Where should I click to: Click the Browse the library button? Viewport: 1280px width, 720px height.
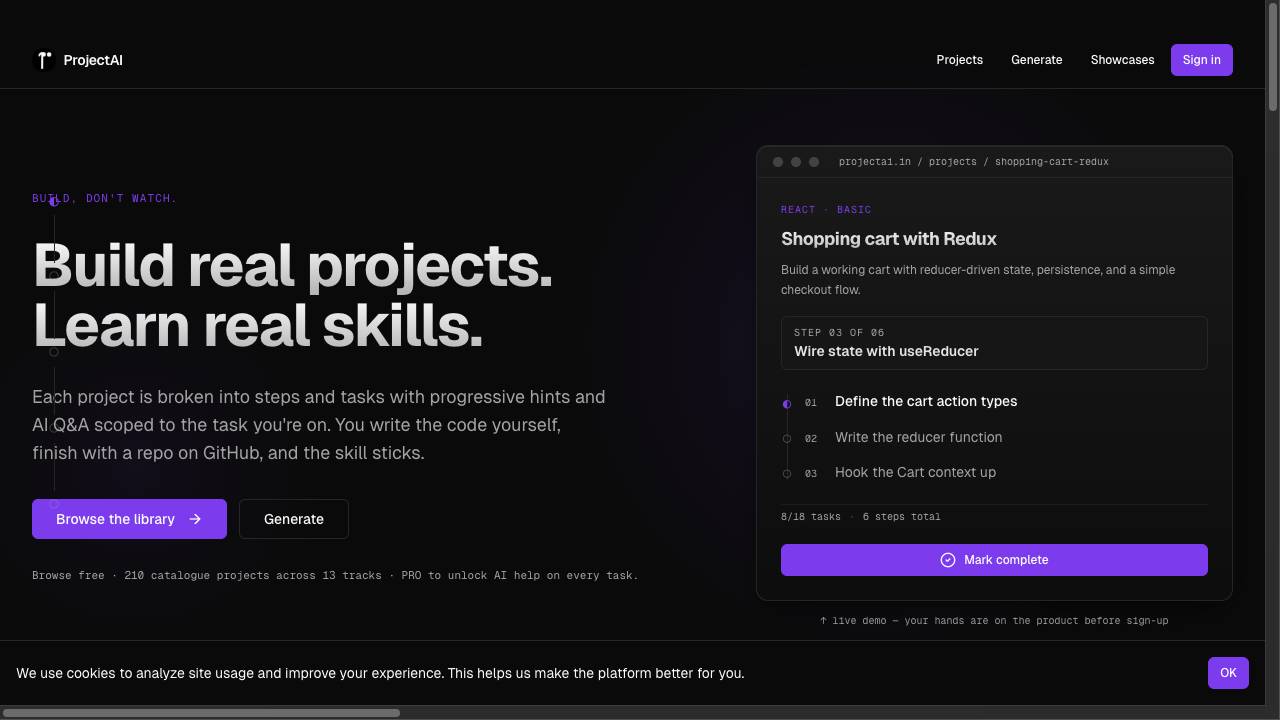(x=129, y=519)
